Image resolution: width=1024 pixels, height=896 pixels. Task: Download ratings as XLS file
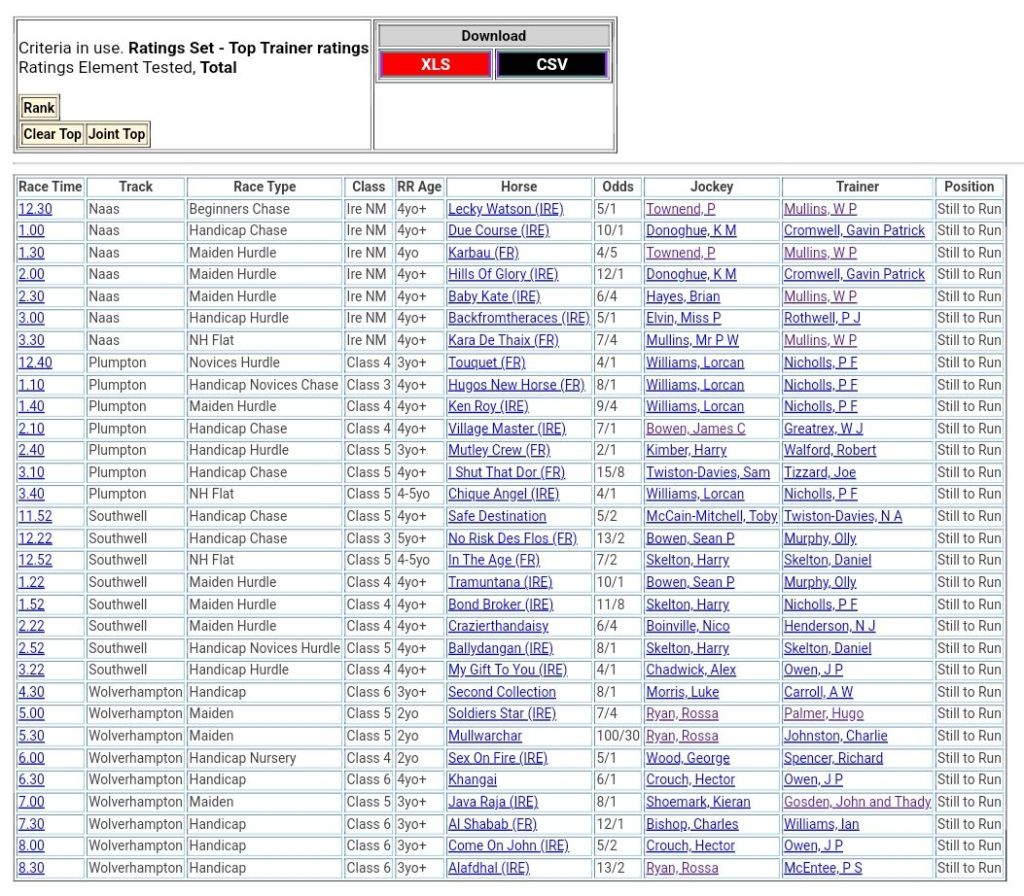(x=435, y=64)
